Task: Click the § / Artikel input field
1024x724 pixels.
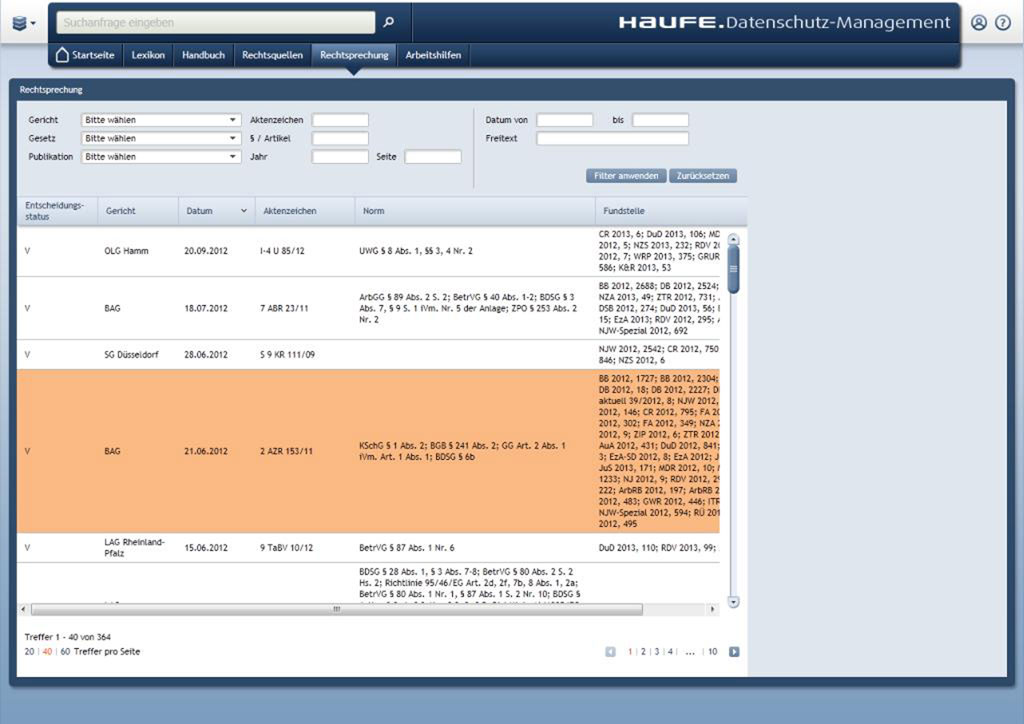Action: [x=340, y=138]
